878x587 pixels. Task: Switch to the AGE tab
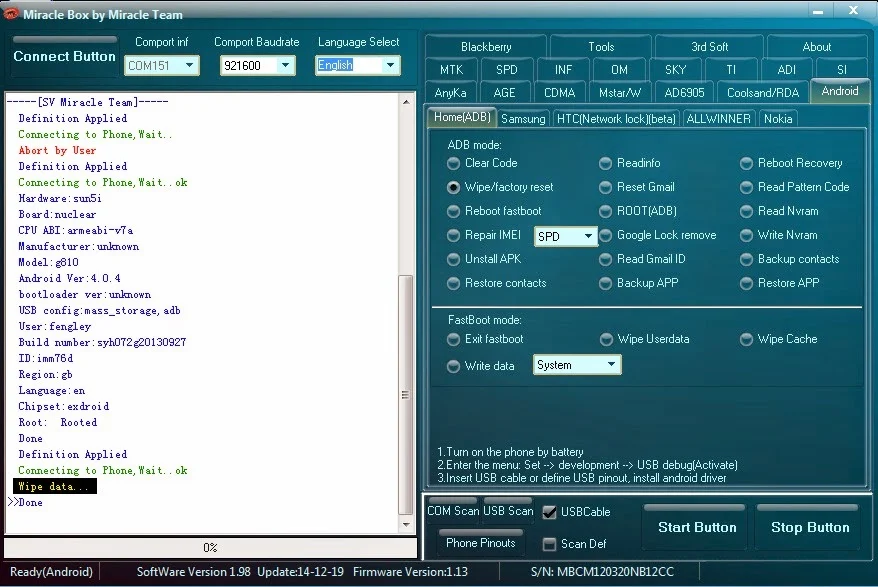pos(504,92)
